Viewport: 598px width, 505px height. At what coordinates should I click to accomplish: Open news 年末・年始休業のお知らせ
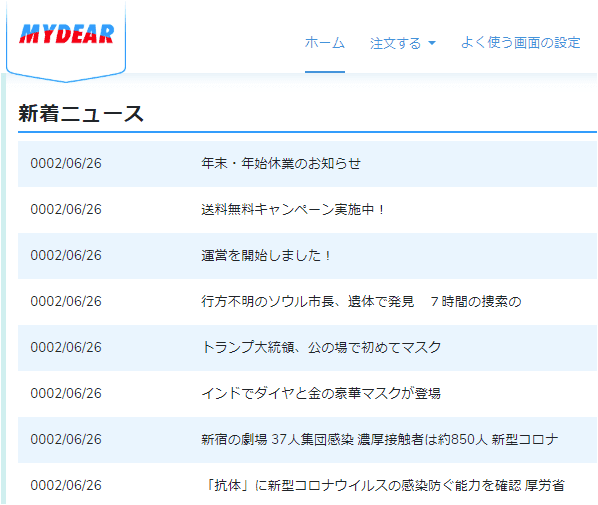[281, 163]
